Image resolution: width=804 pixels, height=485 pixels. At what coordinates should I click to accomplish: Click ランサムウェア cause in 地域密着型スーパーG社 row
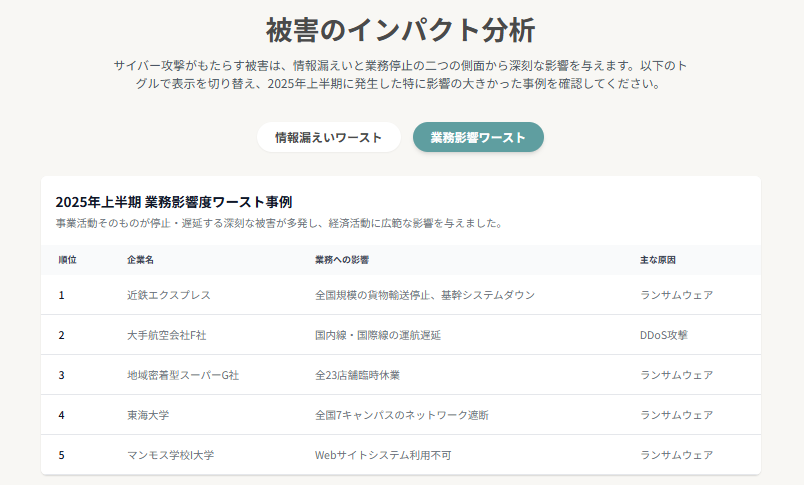[x=676, y=375]
